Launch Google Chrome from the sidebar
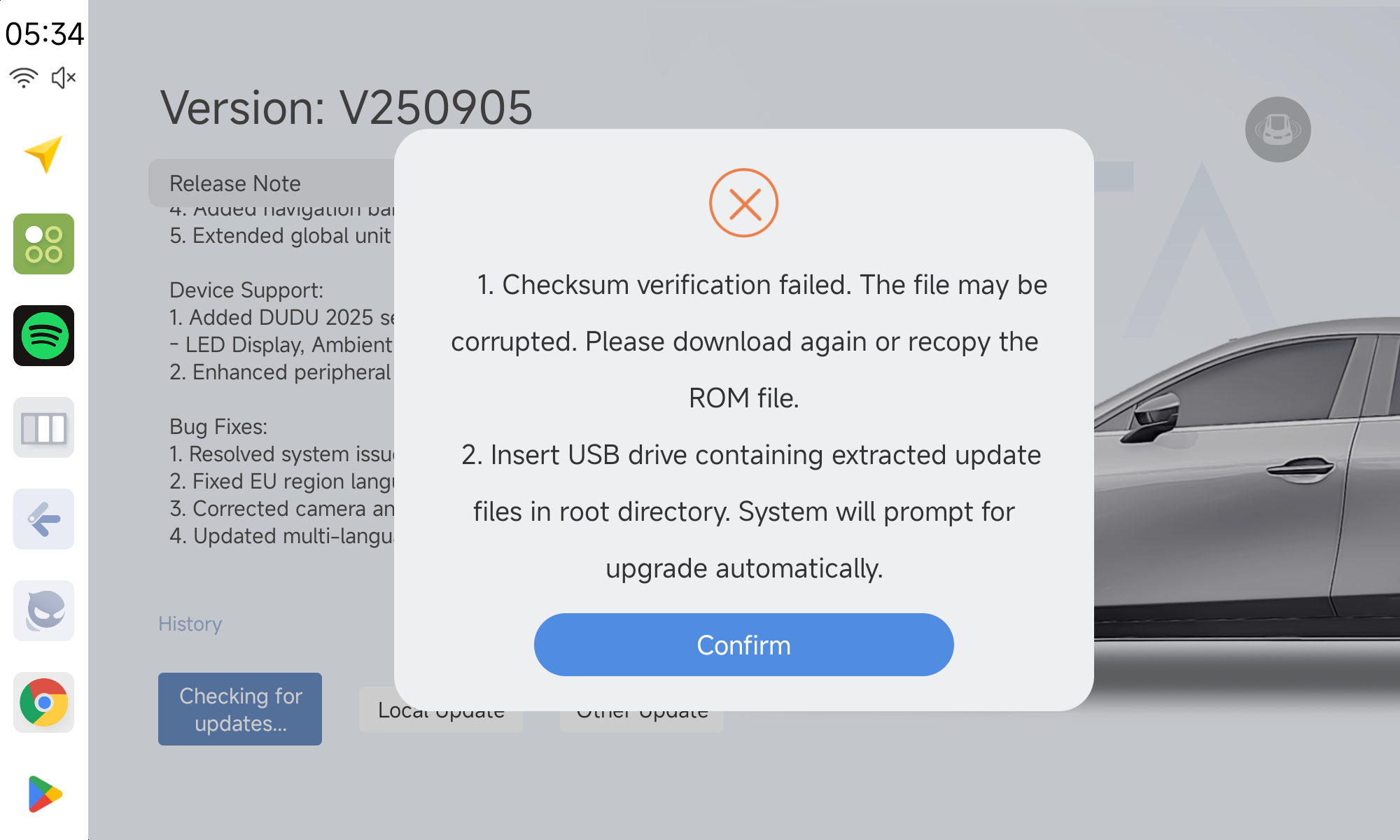 pos(43,702)
